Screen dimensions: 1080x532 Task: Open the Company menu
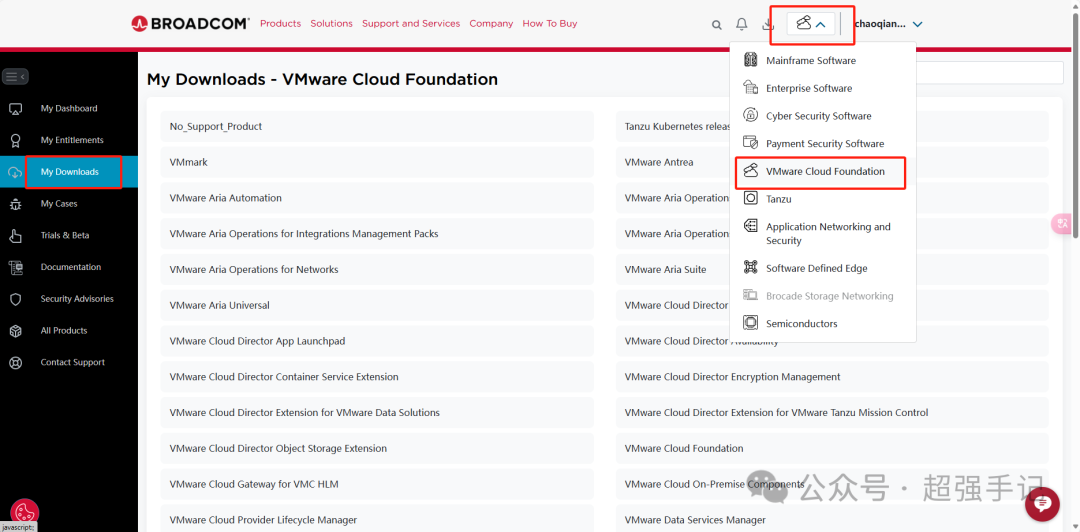coord(491,23)
